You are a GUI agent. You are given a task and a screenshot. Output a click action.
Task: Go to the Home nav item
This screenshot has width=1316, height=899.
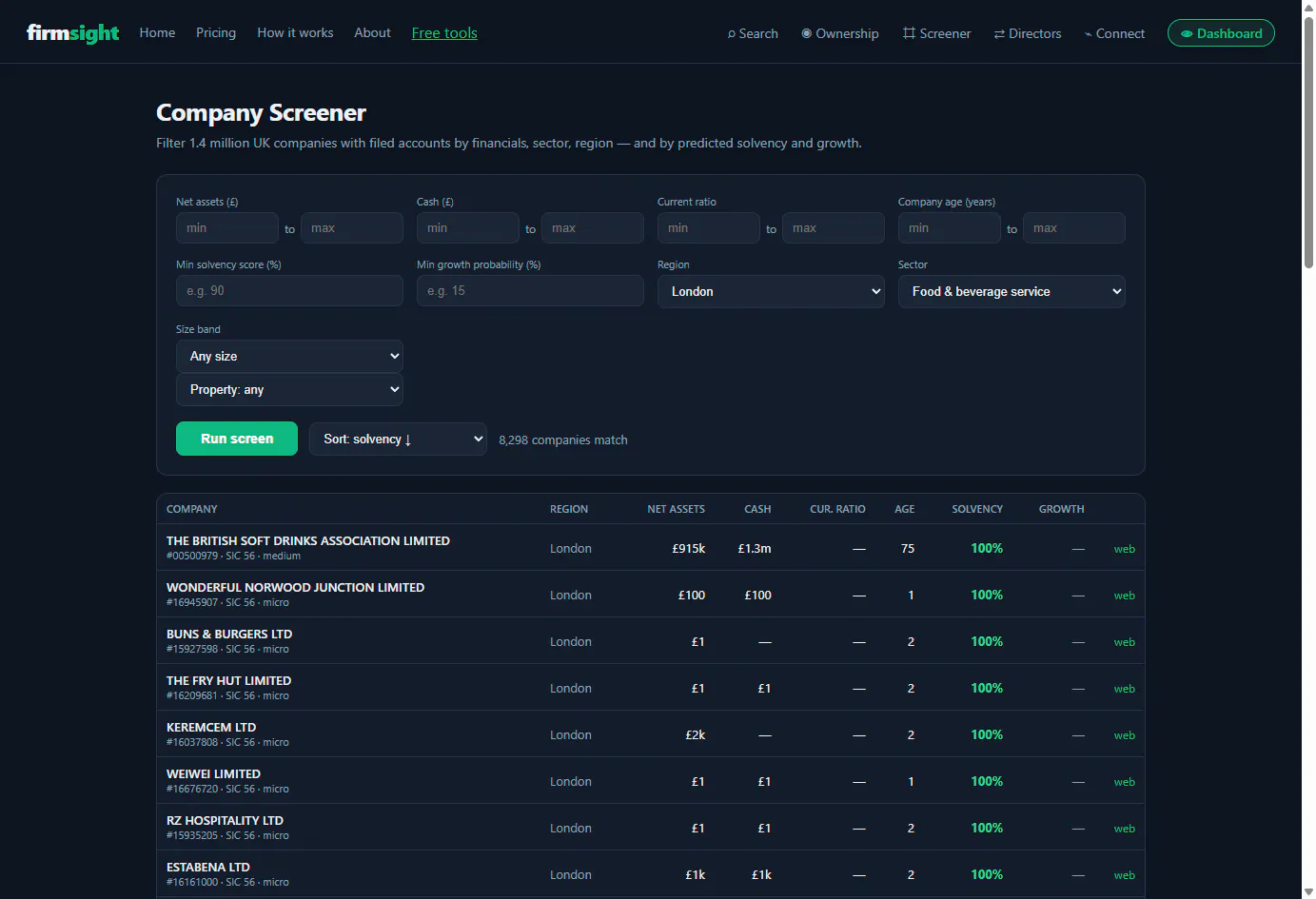click(x=157, y=32)
